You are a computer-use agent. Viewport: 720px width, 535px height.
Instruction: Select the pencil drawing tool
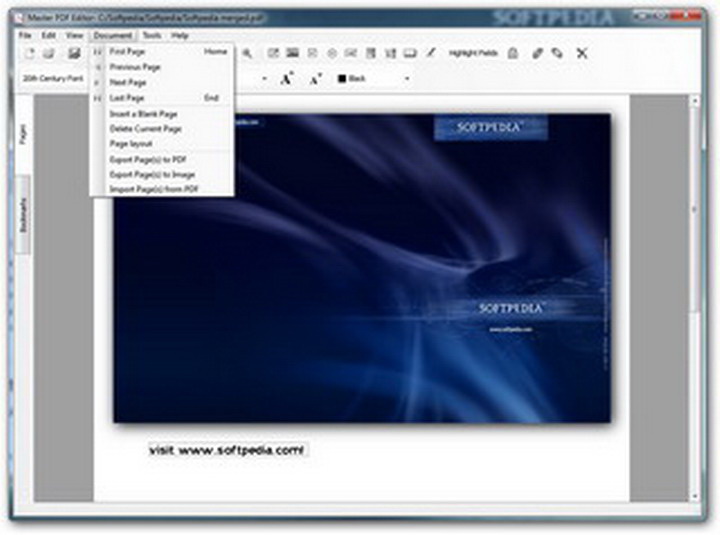pyautogui.click(x=430, y=53)
